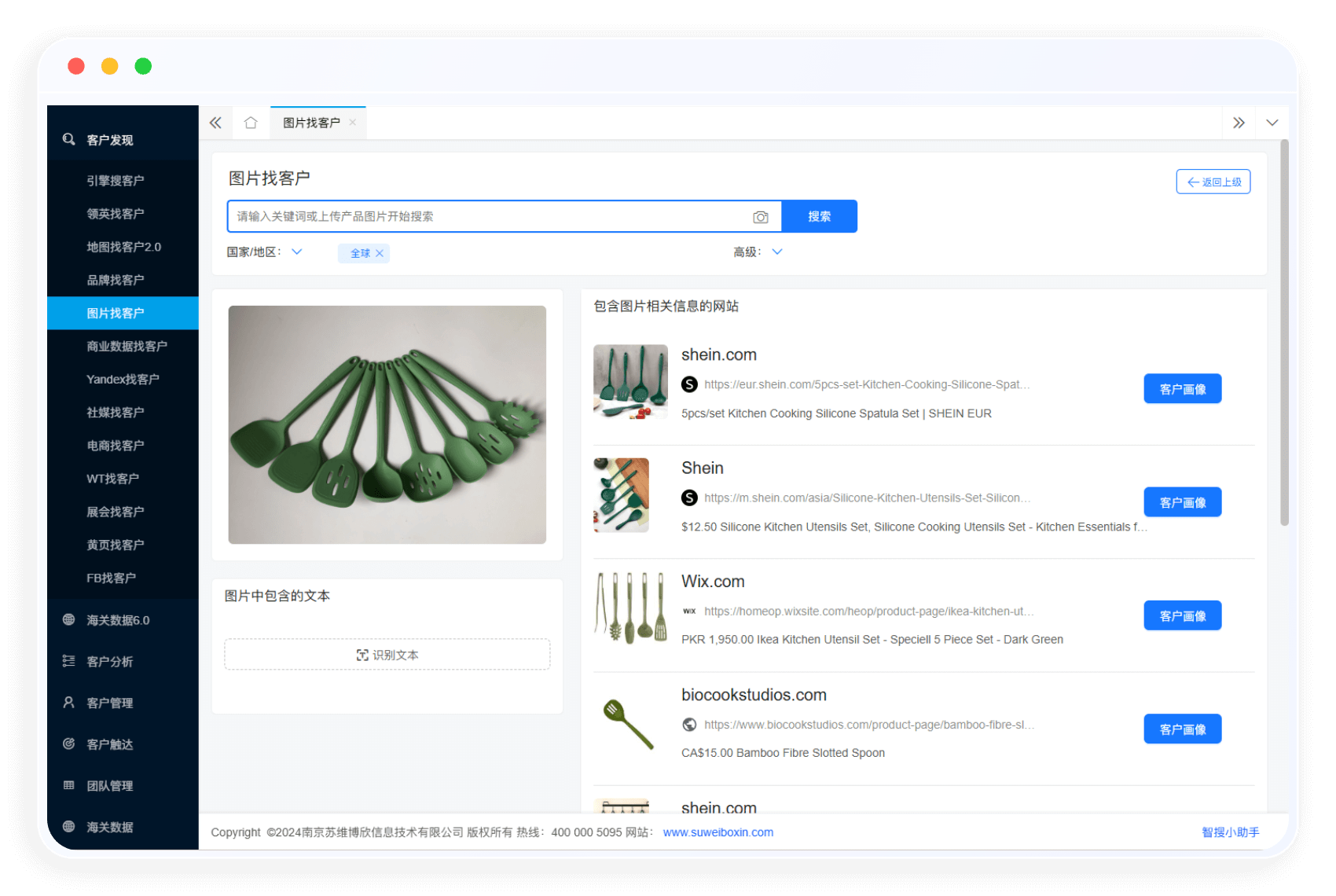This screenshot has height=896, width=1336.
Task: Open the tab list dropdown chevron
Action: click(x=1272, y=123)
